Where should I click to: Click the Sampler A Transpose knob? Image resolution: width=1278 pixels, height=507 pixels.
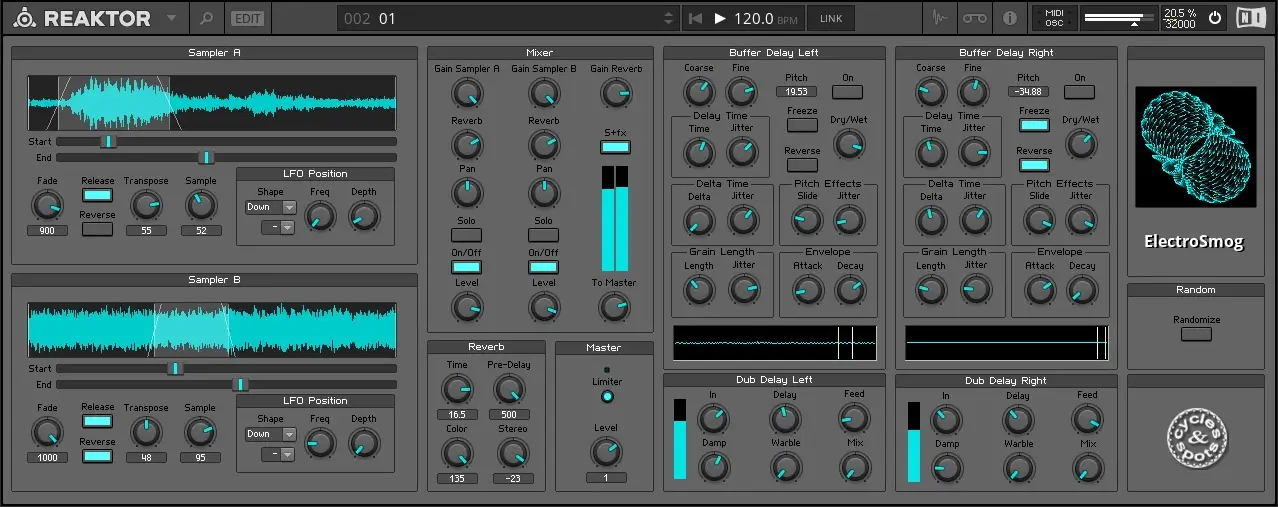click(146, 206)
